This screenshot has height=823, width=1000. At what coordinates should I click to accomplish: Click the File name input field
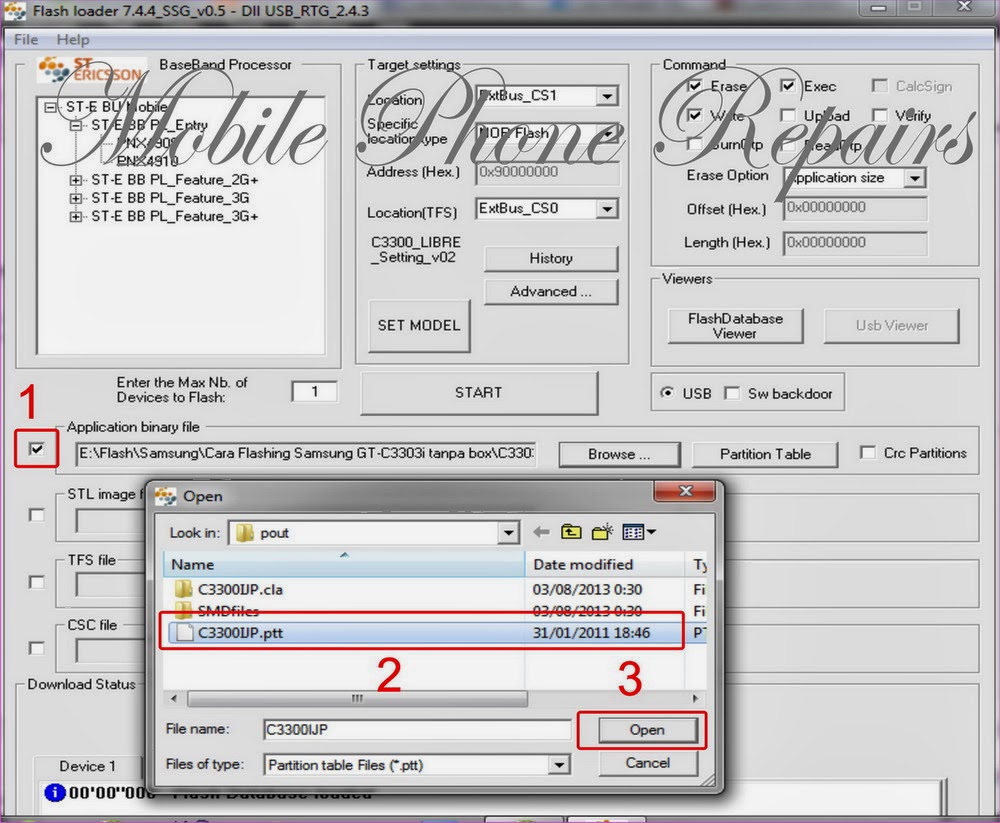[417, 729]
